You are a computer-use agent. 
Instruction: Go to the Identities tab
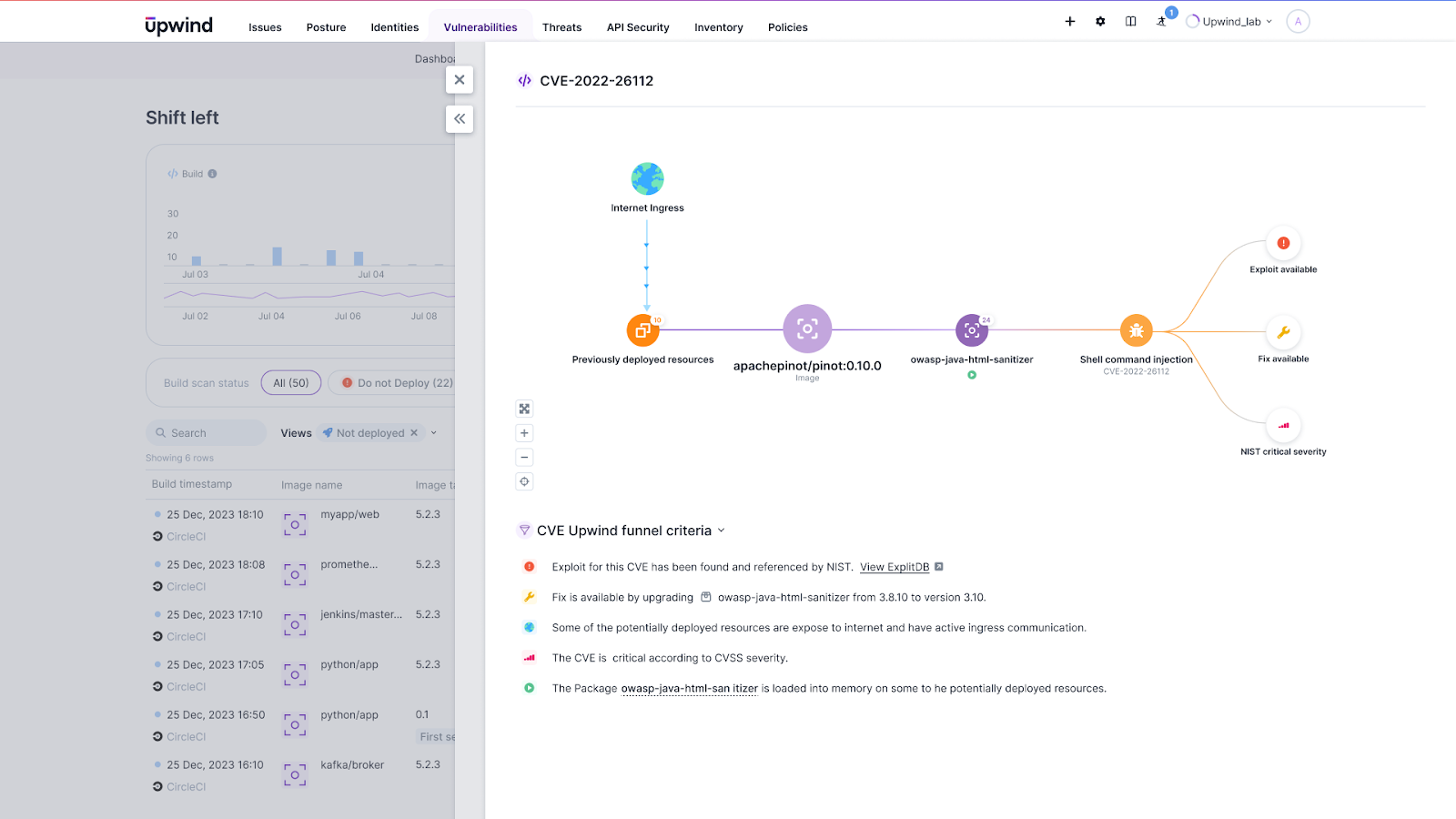[x=394, y=27]
